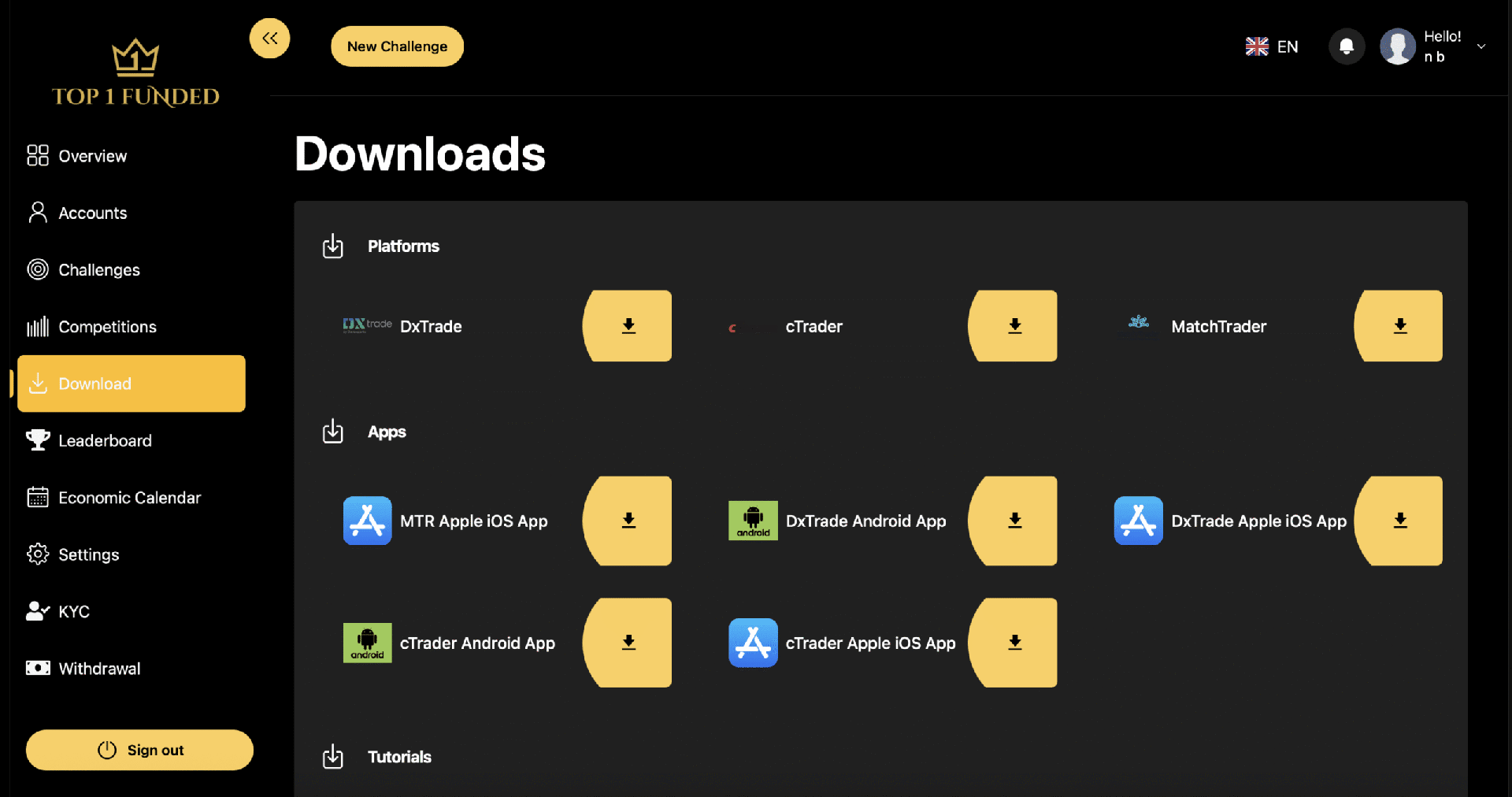Image resolution: width=1512 pixels, height=797 pixels.
Task: Click the Tutorials section heading
Action: pos(399,757)
